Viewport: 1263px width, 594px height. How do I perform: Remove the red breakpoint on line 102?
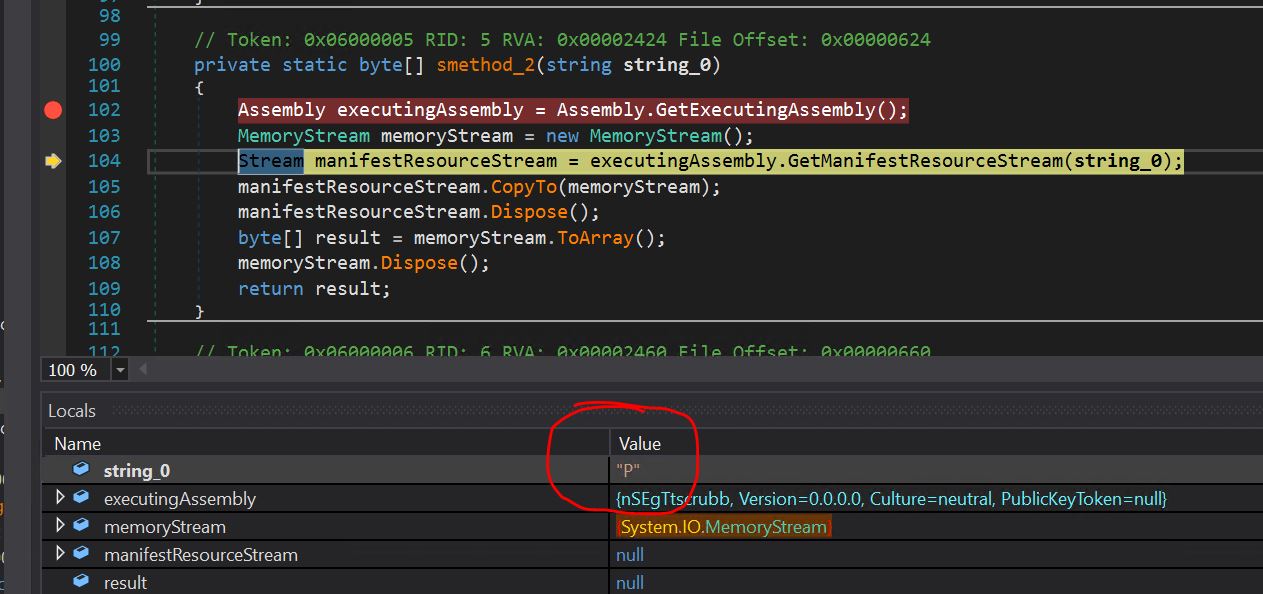tap(53, 110)
